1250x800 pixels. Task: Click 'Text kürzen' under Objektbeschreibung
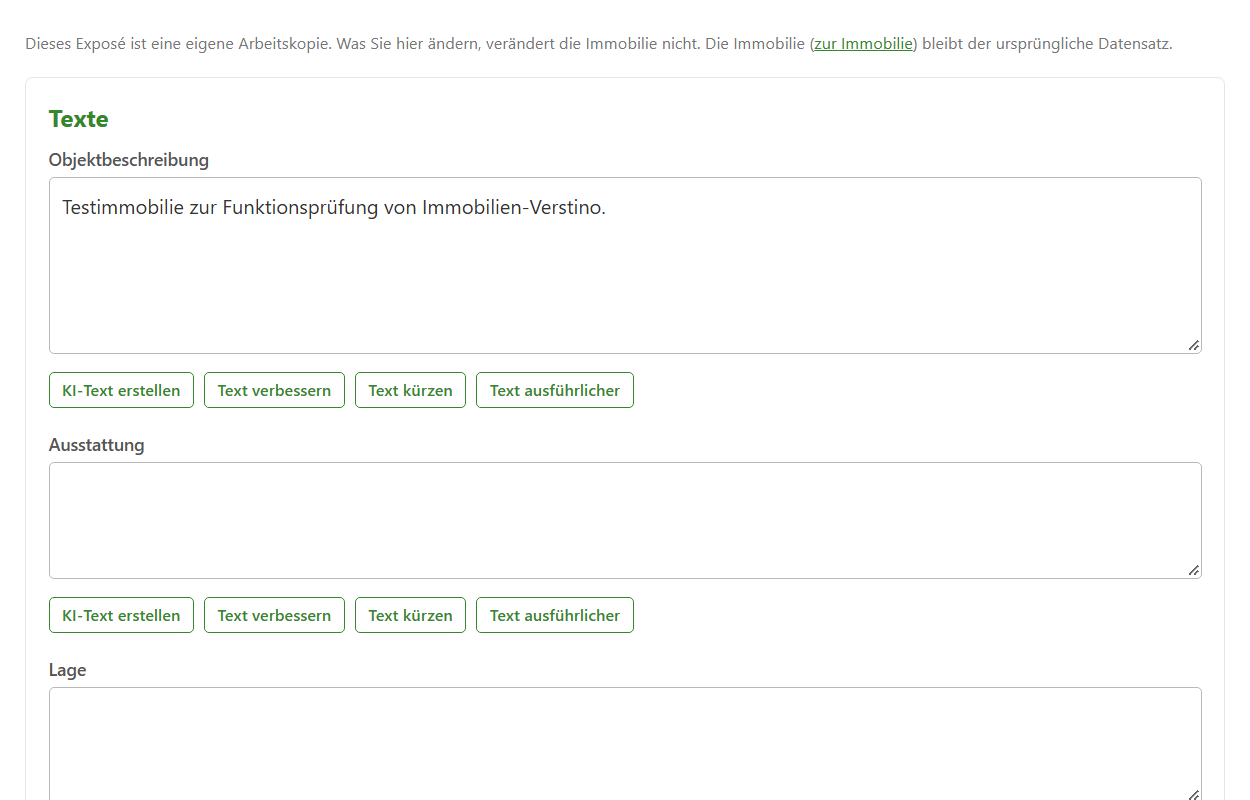pyautogui.click(x=410, y=390)
